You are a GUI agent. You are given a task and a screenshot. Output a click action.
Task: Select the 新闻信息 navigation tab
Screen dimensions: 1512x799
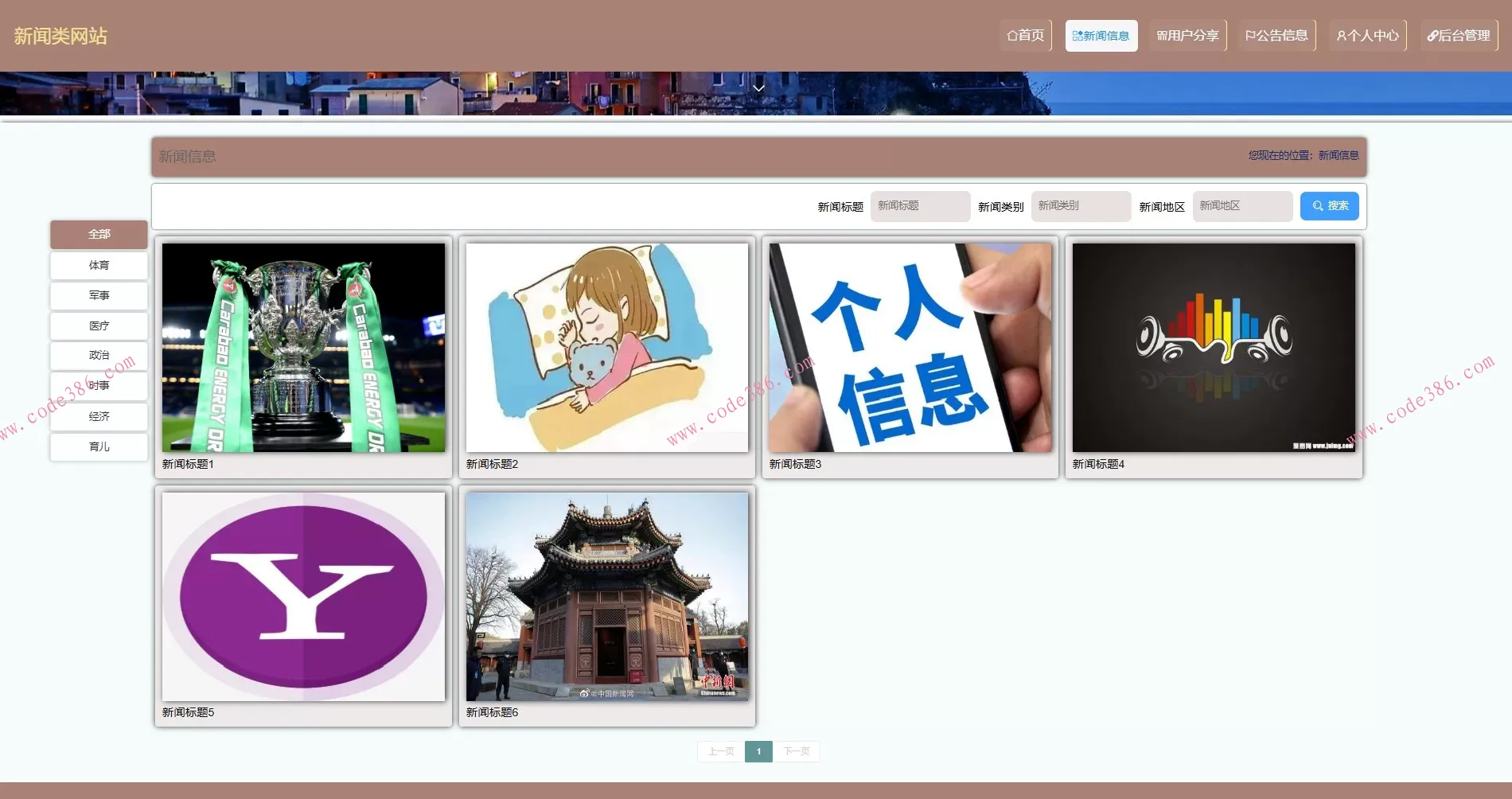click(x=1101, y=36)
